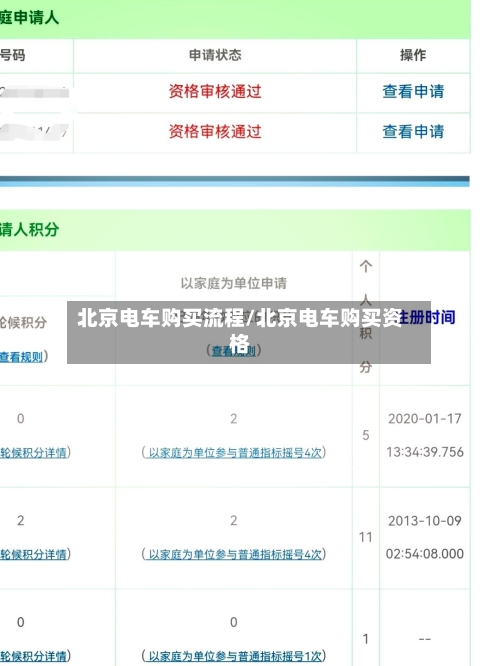Image resolution: width=500 pixels, height=666 pixels.
Task: Click the 申请状态 column header
Action: coord(215,55)
